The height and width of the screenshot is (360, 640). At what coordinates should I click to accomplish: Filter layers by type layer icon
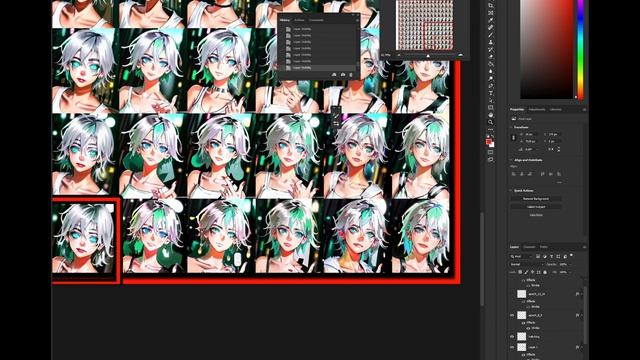(551, 256)
